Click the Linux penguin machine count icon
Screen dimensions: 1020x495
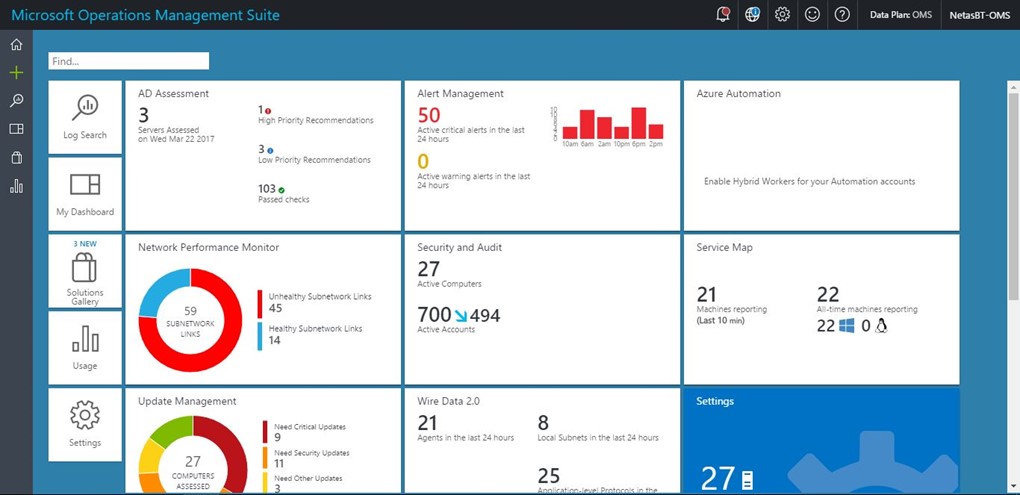881,326
